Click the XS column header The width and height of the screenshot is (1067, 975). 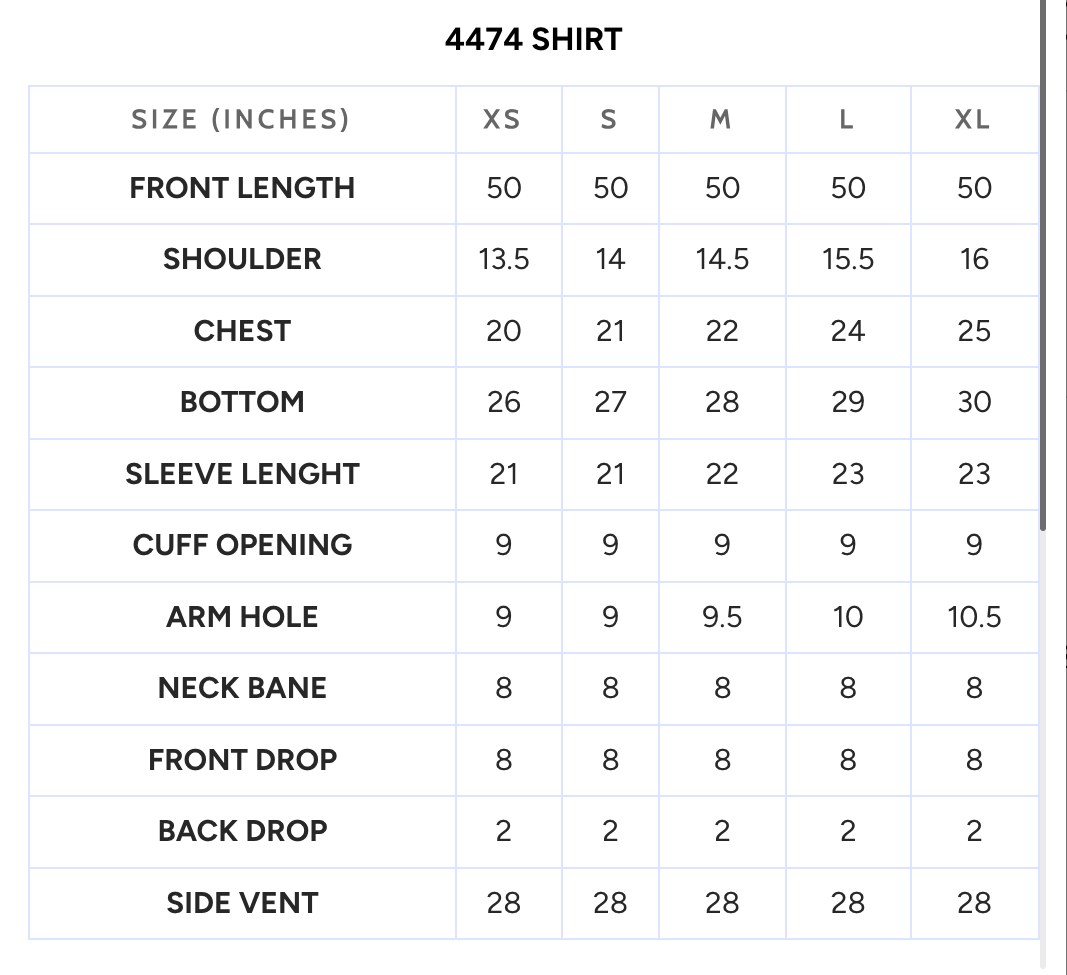coord(502,120)
